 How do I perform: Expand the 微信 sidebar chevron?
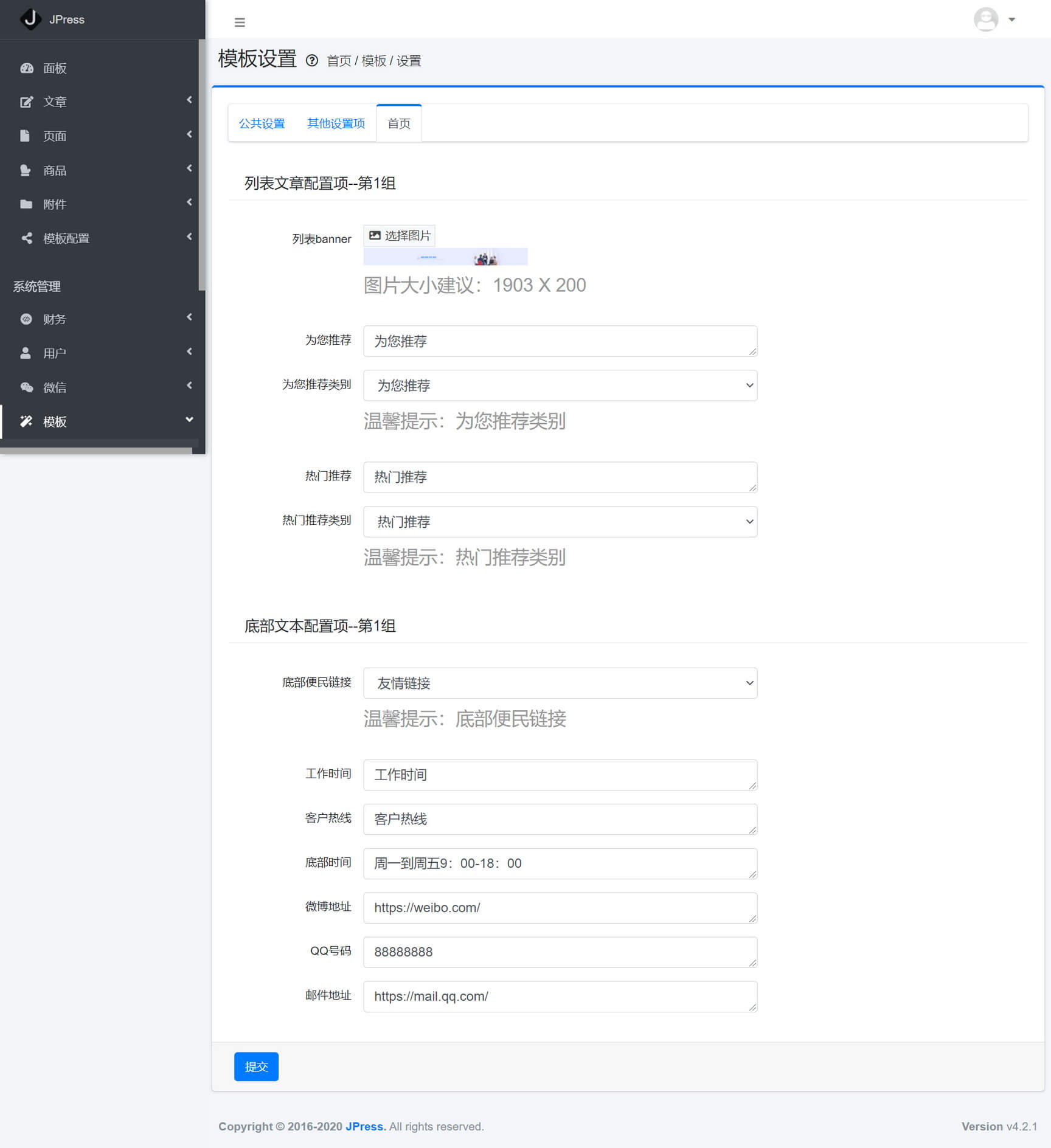tap(189, 386)
